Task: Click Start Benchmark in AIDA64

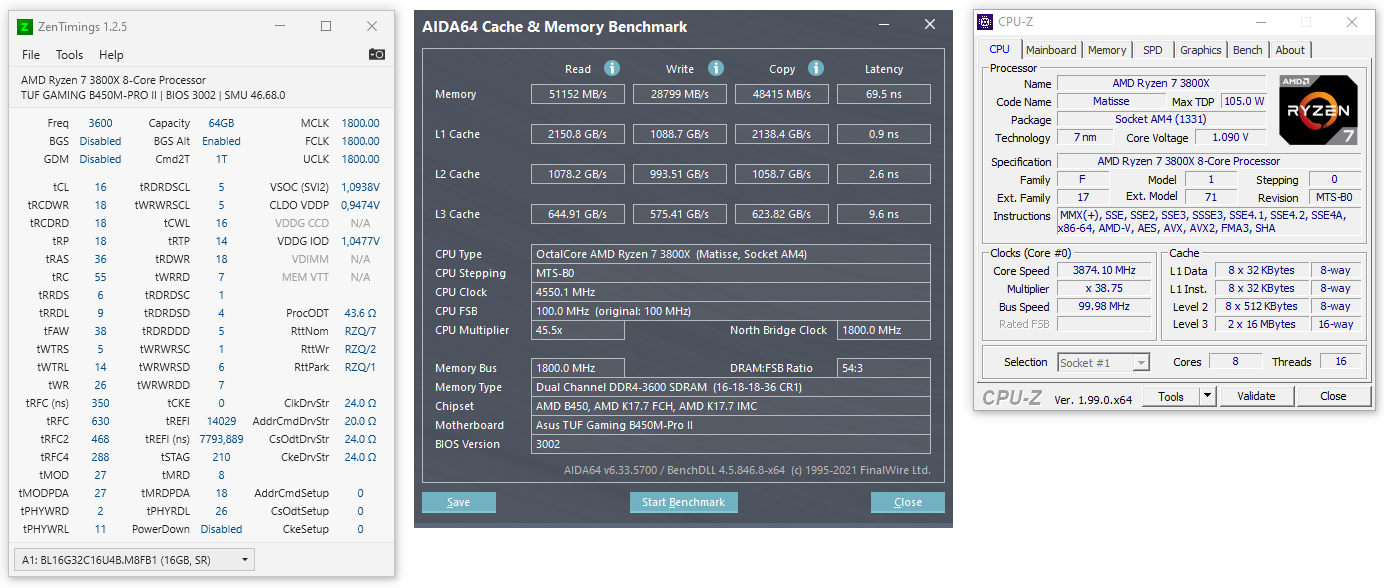Action: coord(684,502)
